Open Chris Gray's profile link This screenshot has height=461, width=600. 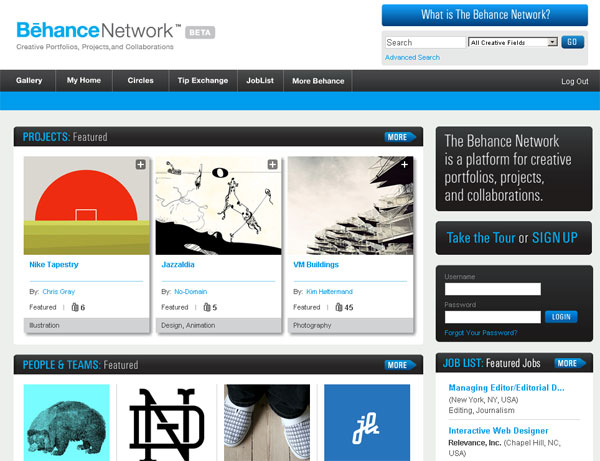(59, 292)
